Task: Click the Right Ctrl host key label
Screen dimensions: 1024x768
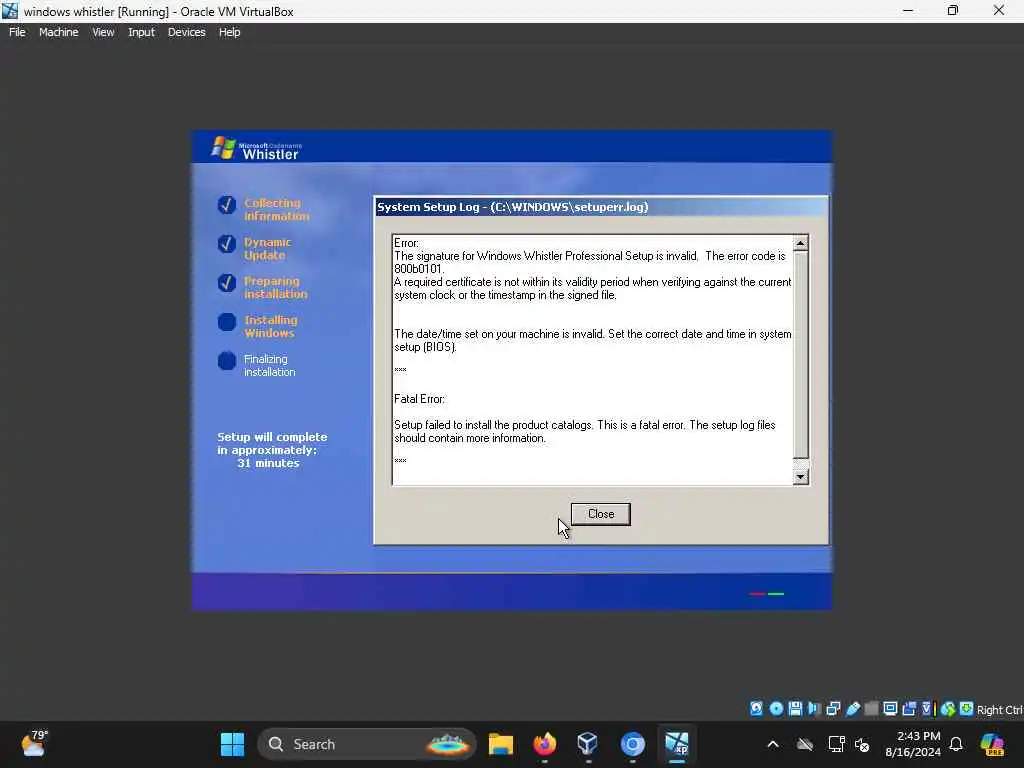Action: tap(999, 710)
